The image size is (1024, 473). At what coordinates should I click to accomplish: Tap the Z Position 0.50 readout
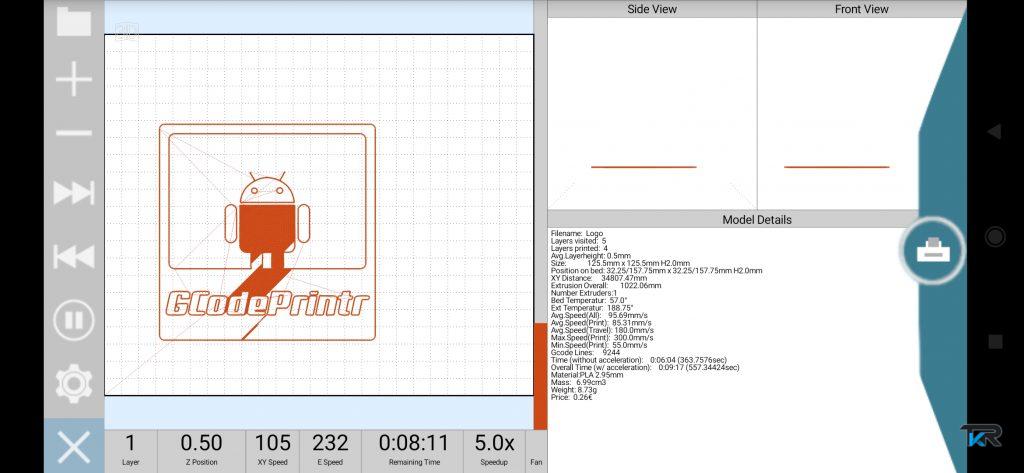(x=201, y=450)
